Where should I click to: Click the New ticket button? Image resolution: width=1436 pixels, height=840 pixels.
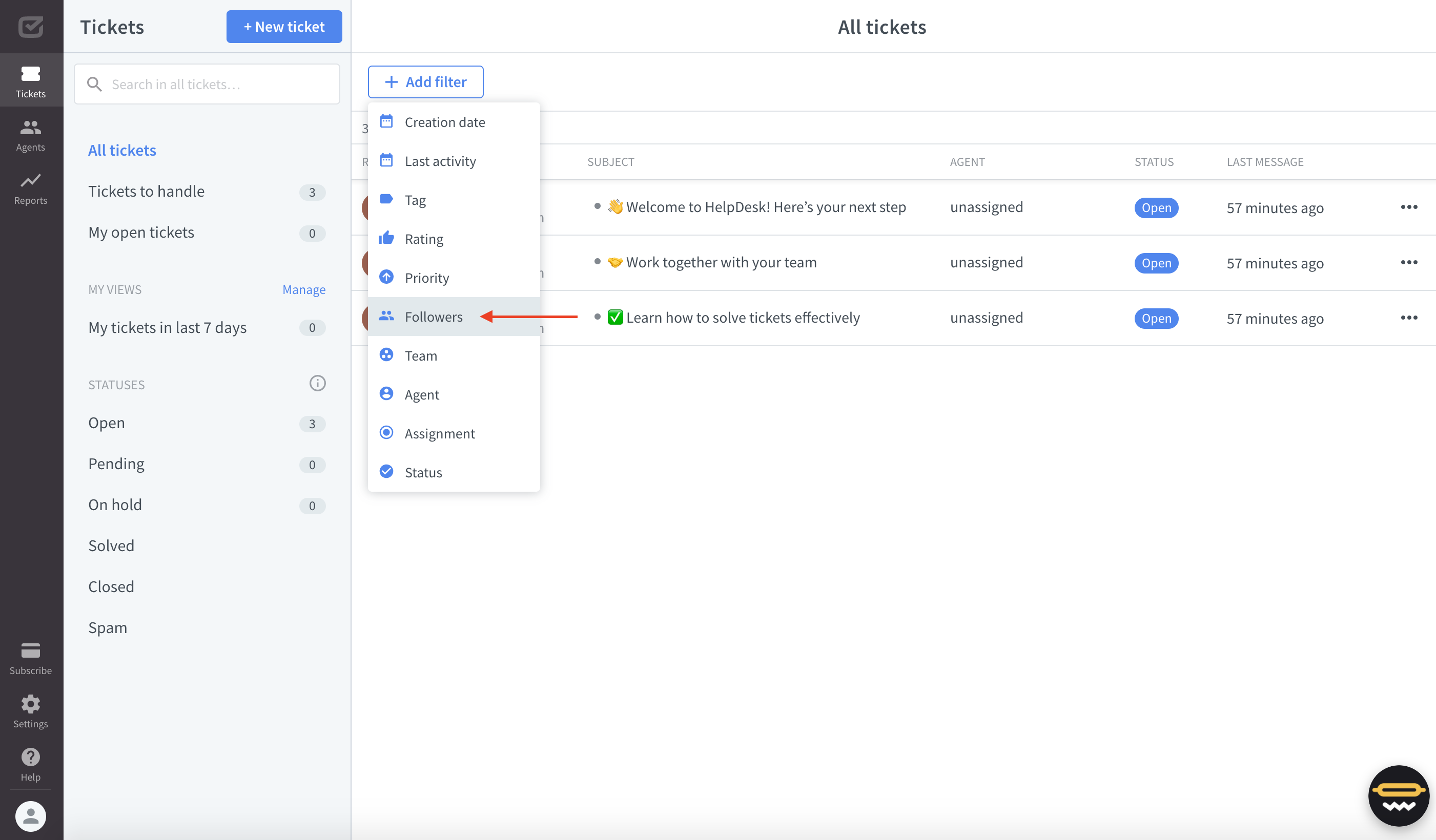(x=283, y=27)
